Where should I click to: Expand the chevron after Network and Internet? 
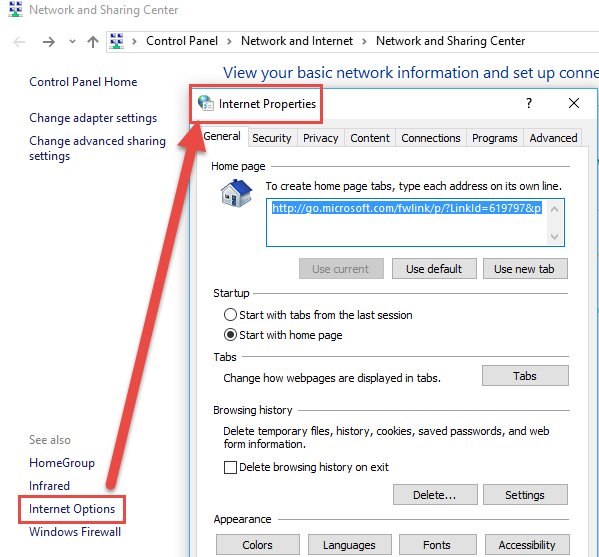(x=364, y=41)
